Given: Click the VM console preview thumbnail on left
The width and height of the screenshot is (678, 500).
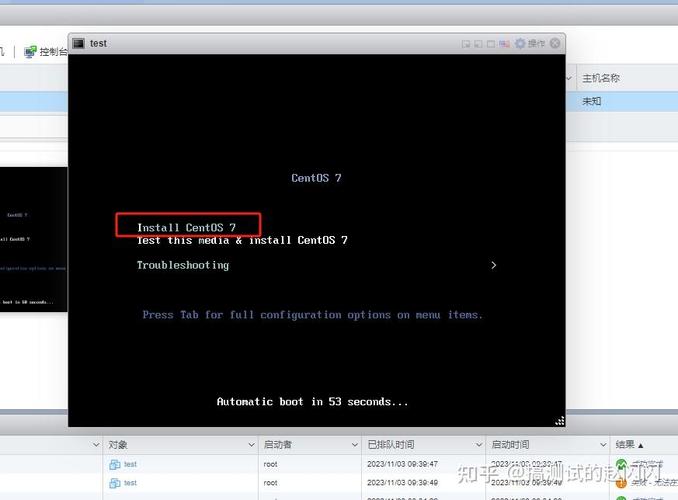Looking at the screenshot, I should pyautogui.click(x=33, y=240).
